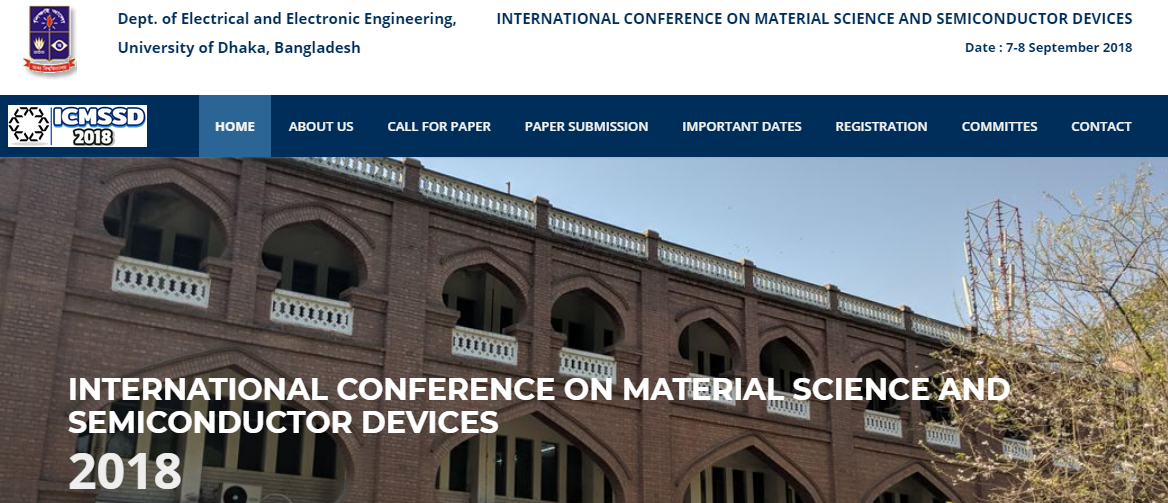Go to the ABOUT US page

point(321,126)
